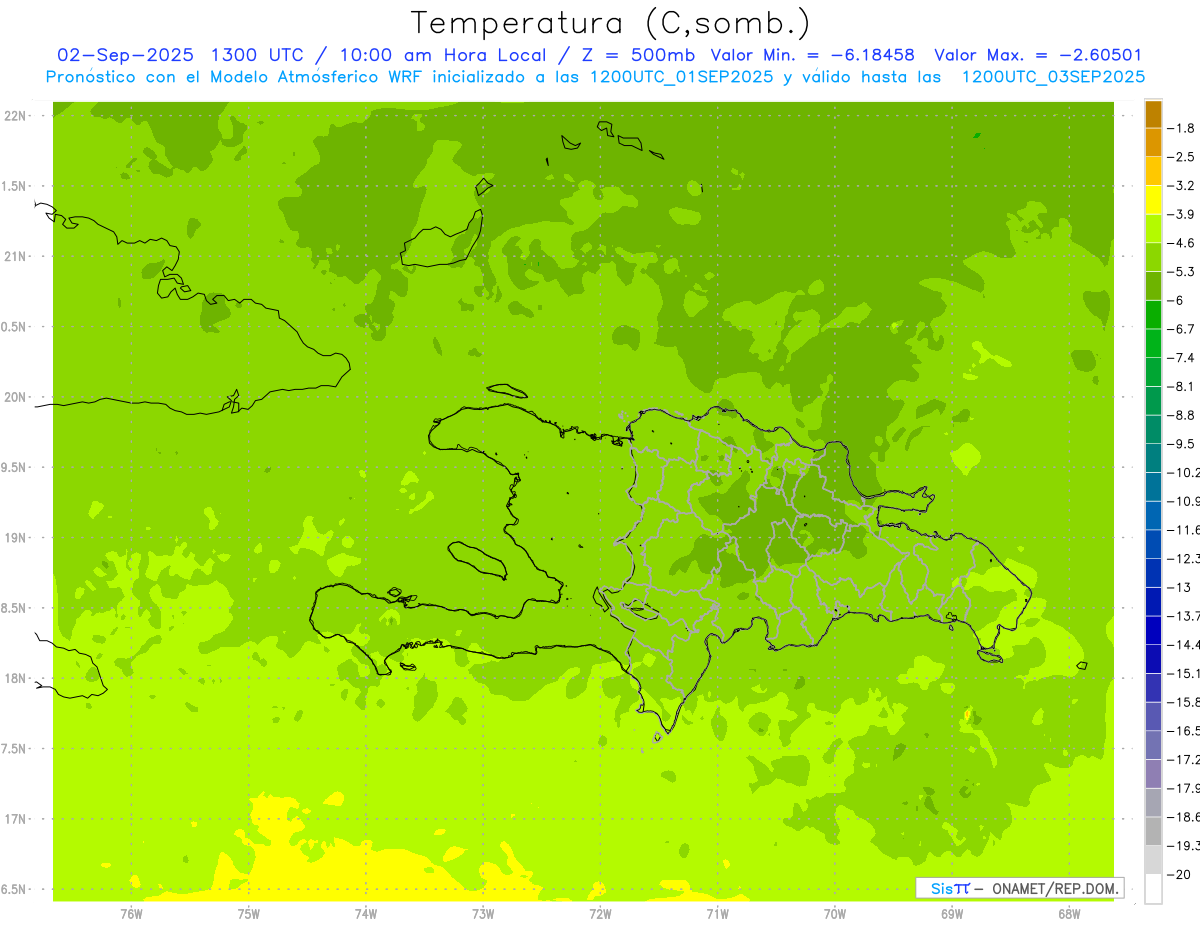Click 'Valor Min. = -6.18458' value
This screenshot has height=927, width=1200.
click(812, 56)
